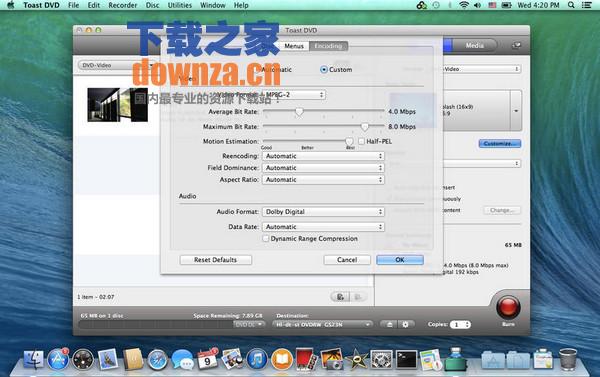Open App Store from the dock
Screen dimensions: 600x377
pyautogui.click(x=58, y=360)
